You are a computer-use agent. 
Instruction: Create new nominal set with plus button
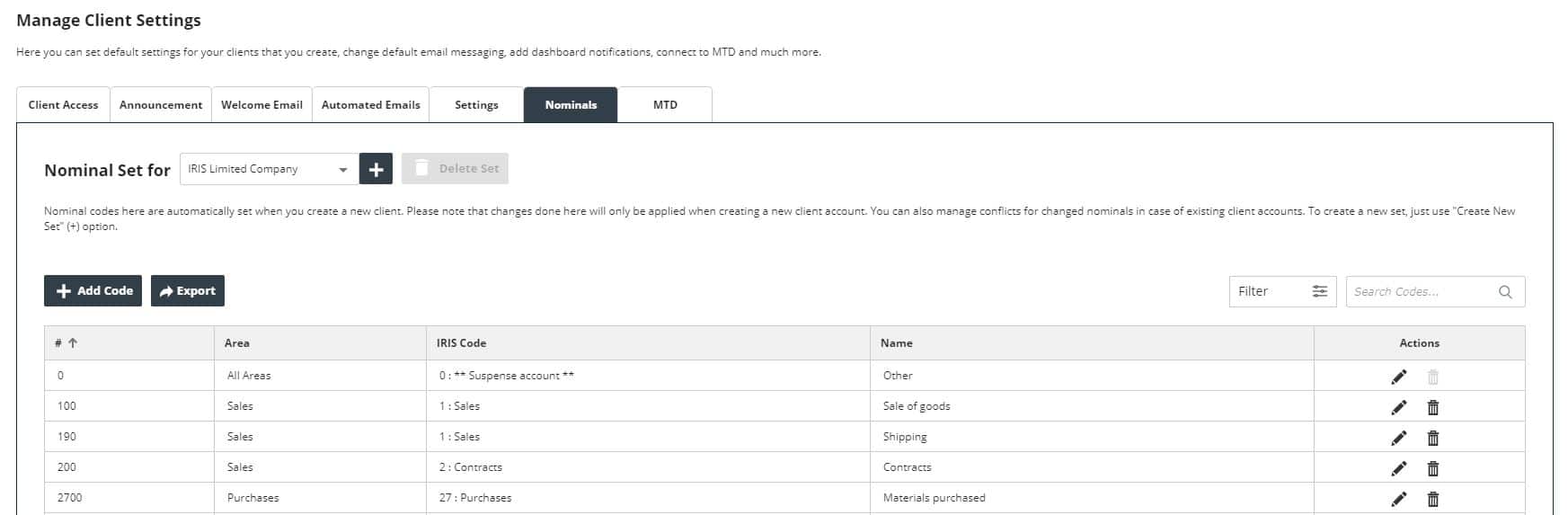click(x=376, y=169)
